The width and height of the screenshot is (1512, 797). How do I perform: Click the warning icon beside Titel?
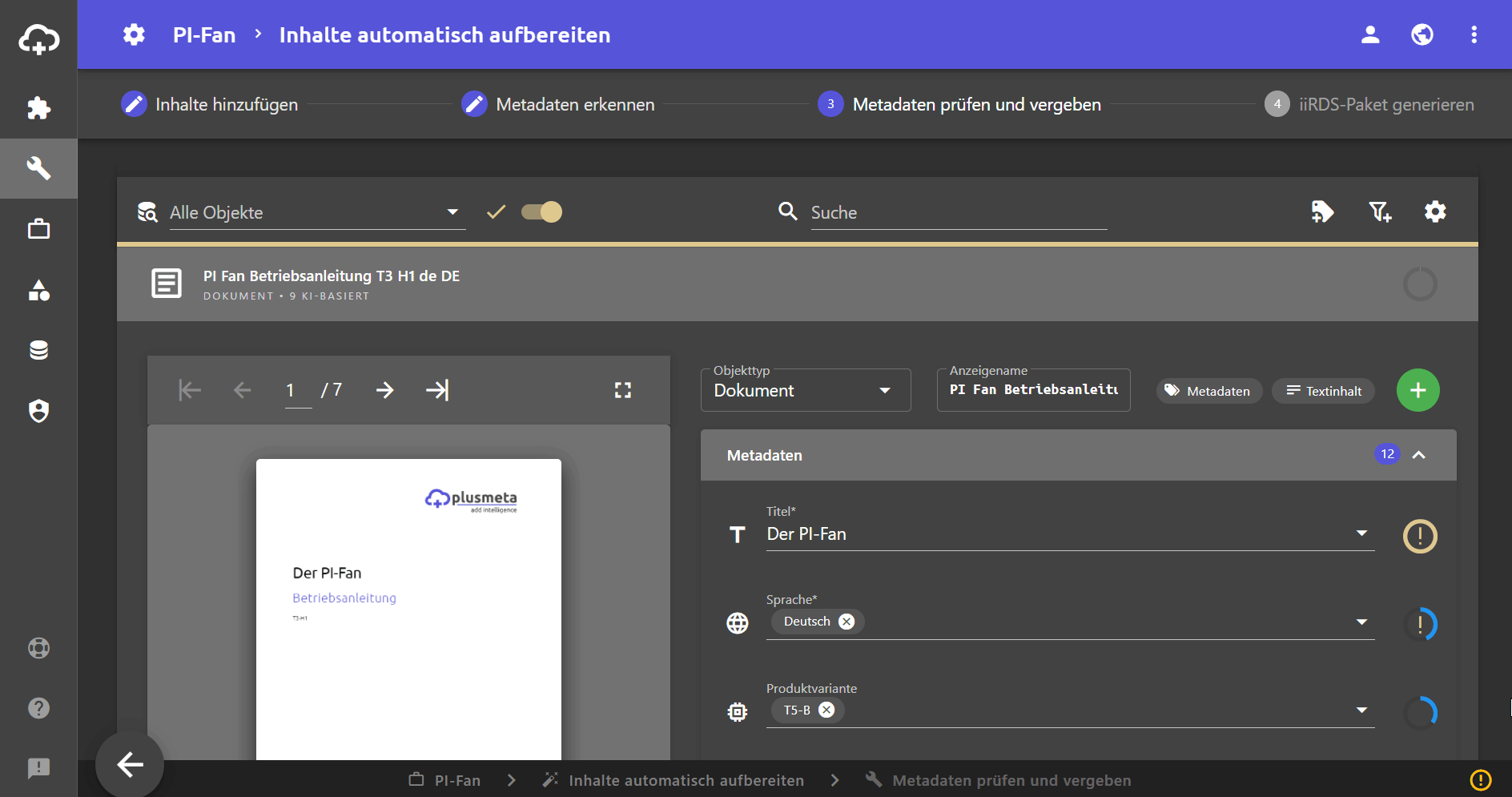click(1420, 536)
